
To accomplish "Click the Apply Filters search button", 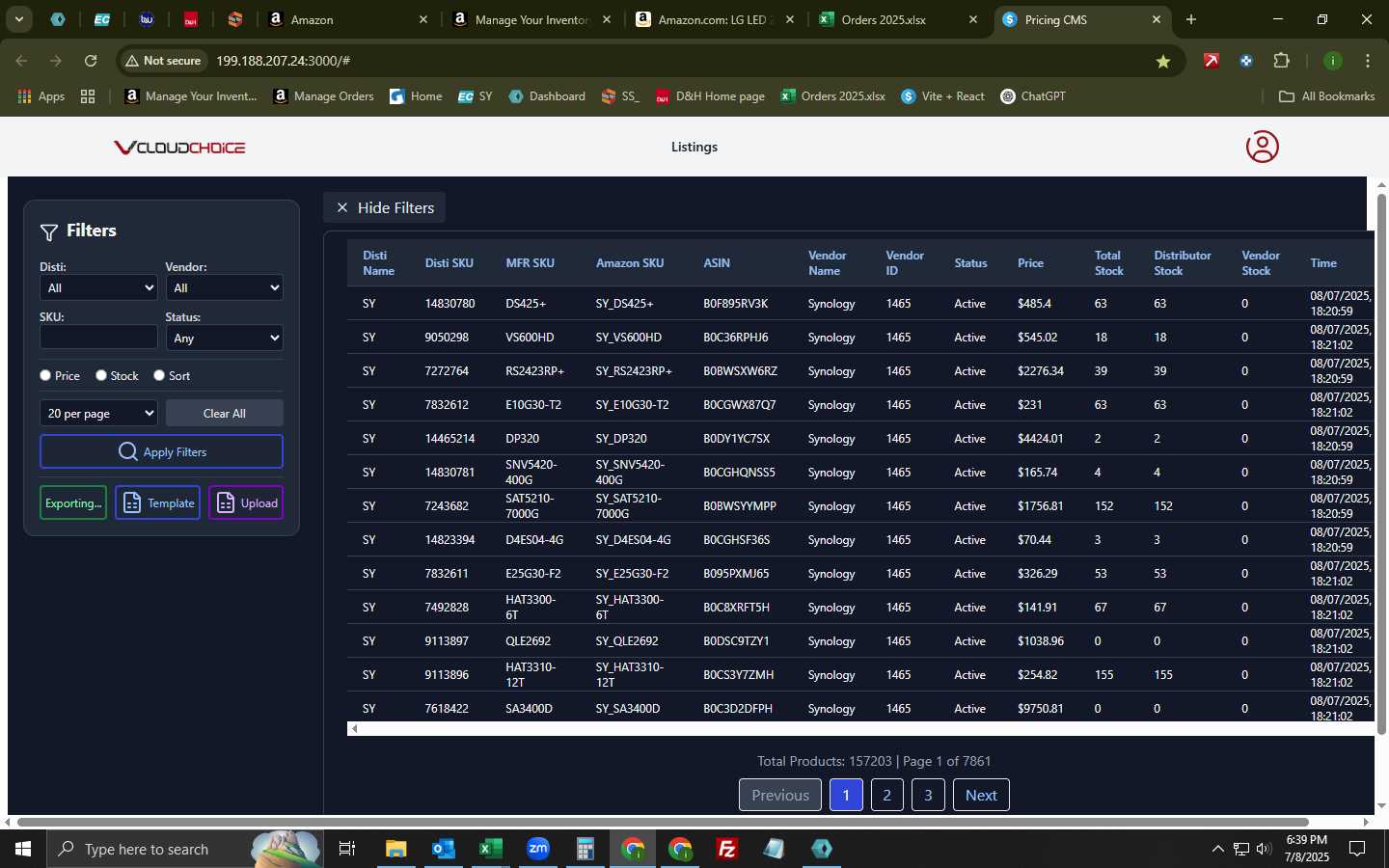I will (x=161, y=451).
